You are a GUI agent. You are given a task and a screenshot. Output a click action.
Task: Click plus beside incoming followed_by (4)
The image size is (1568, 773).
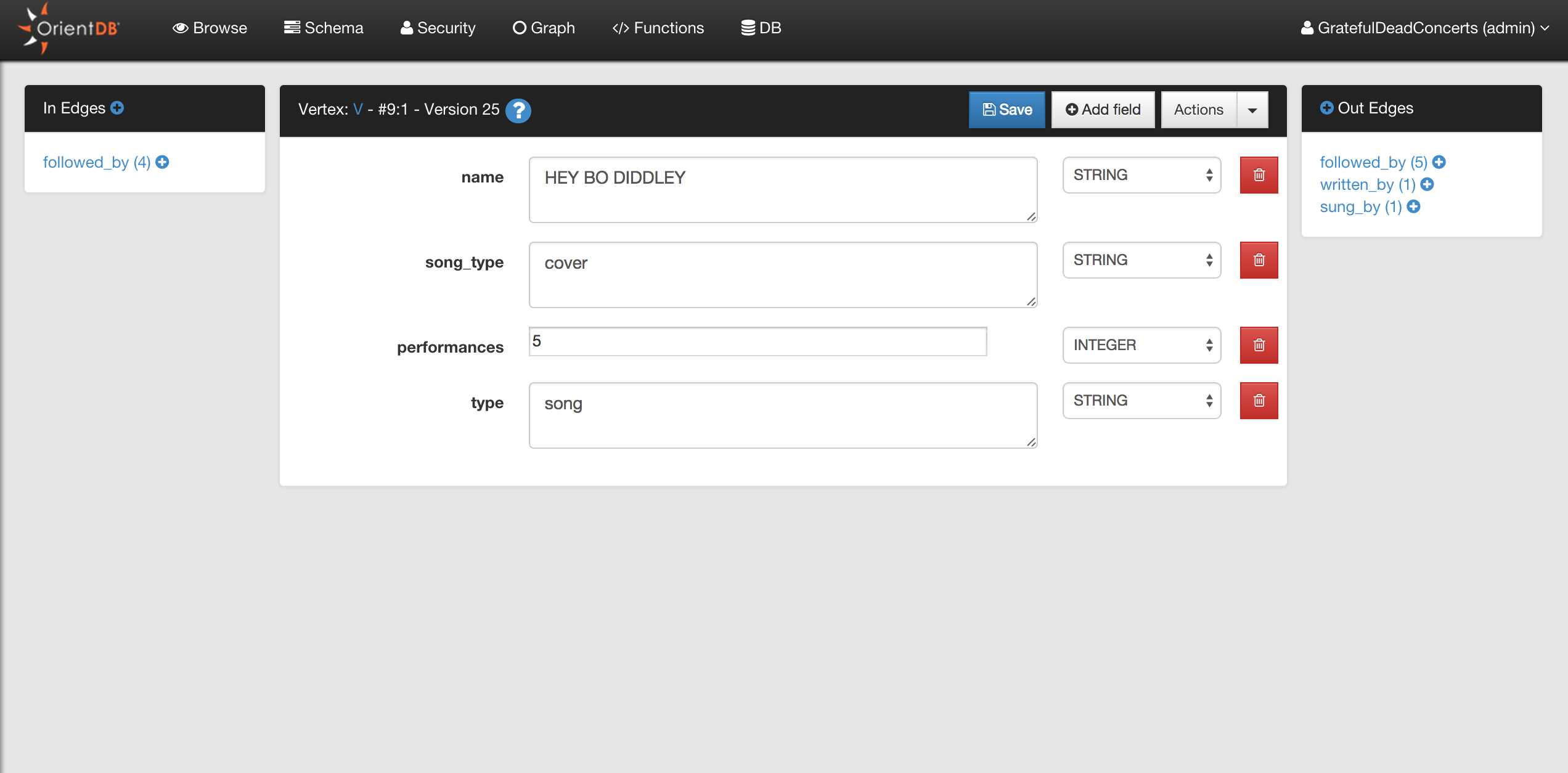(x=162, y=162)
